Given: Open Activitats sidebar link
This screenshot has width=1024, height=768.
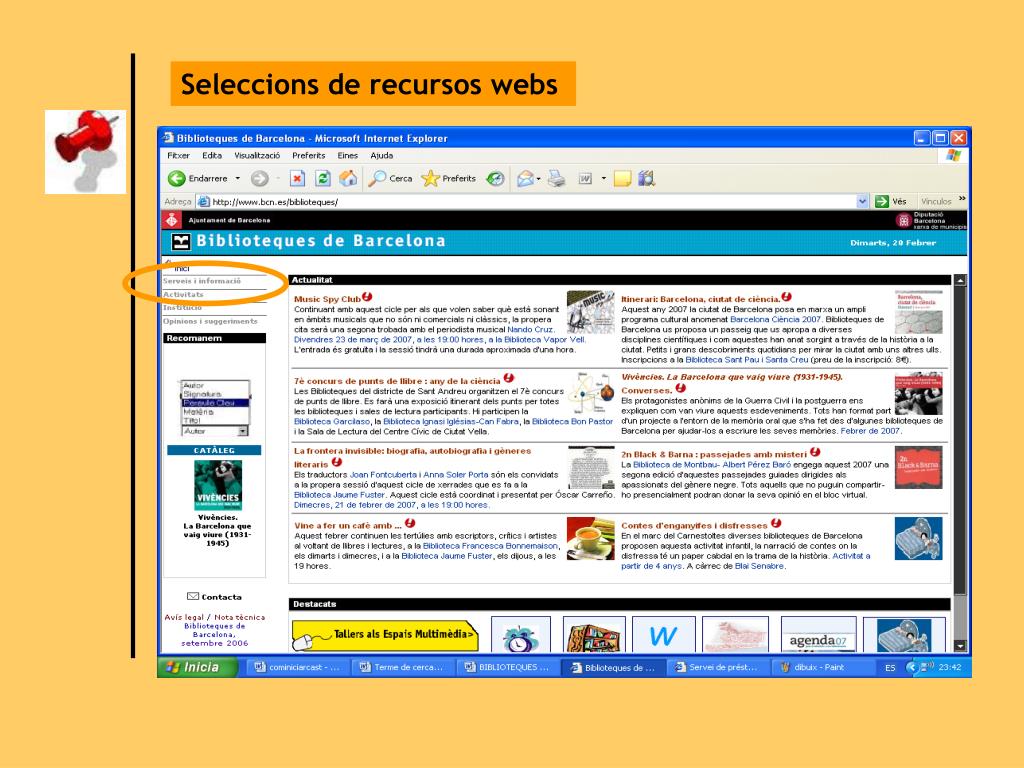Looking at the screenshot, I should coord(183,295).
